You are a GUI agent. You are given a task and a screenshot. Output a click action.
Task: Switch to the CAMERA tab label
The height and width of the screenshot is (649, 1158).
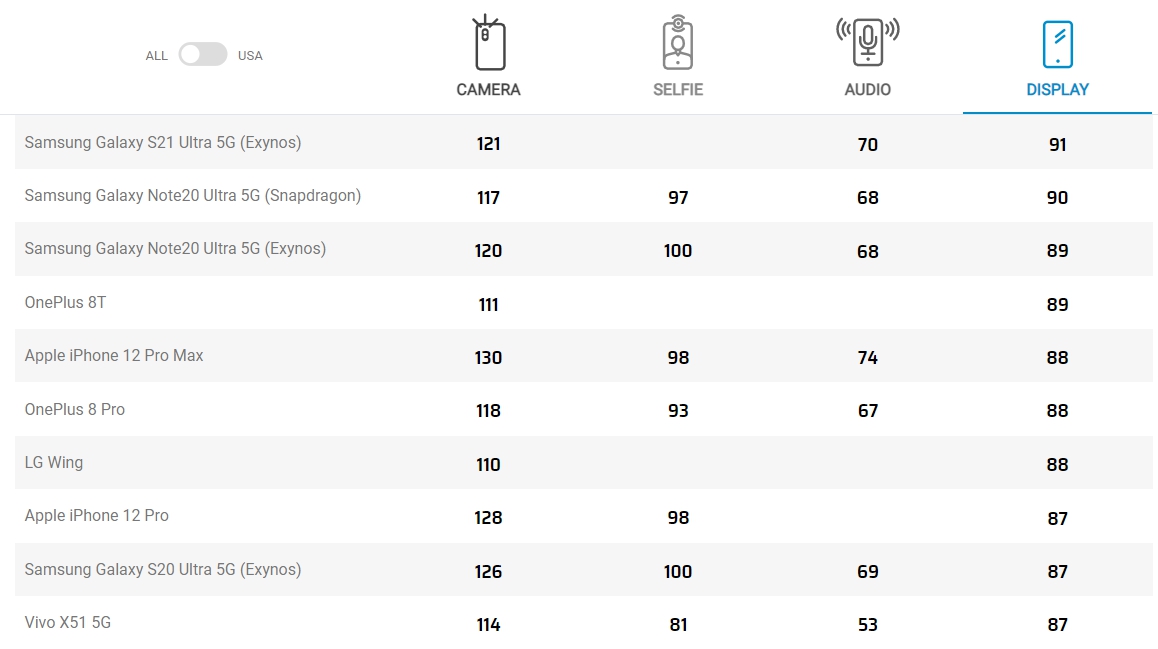click(488, 89)
